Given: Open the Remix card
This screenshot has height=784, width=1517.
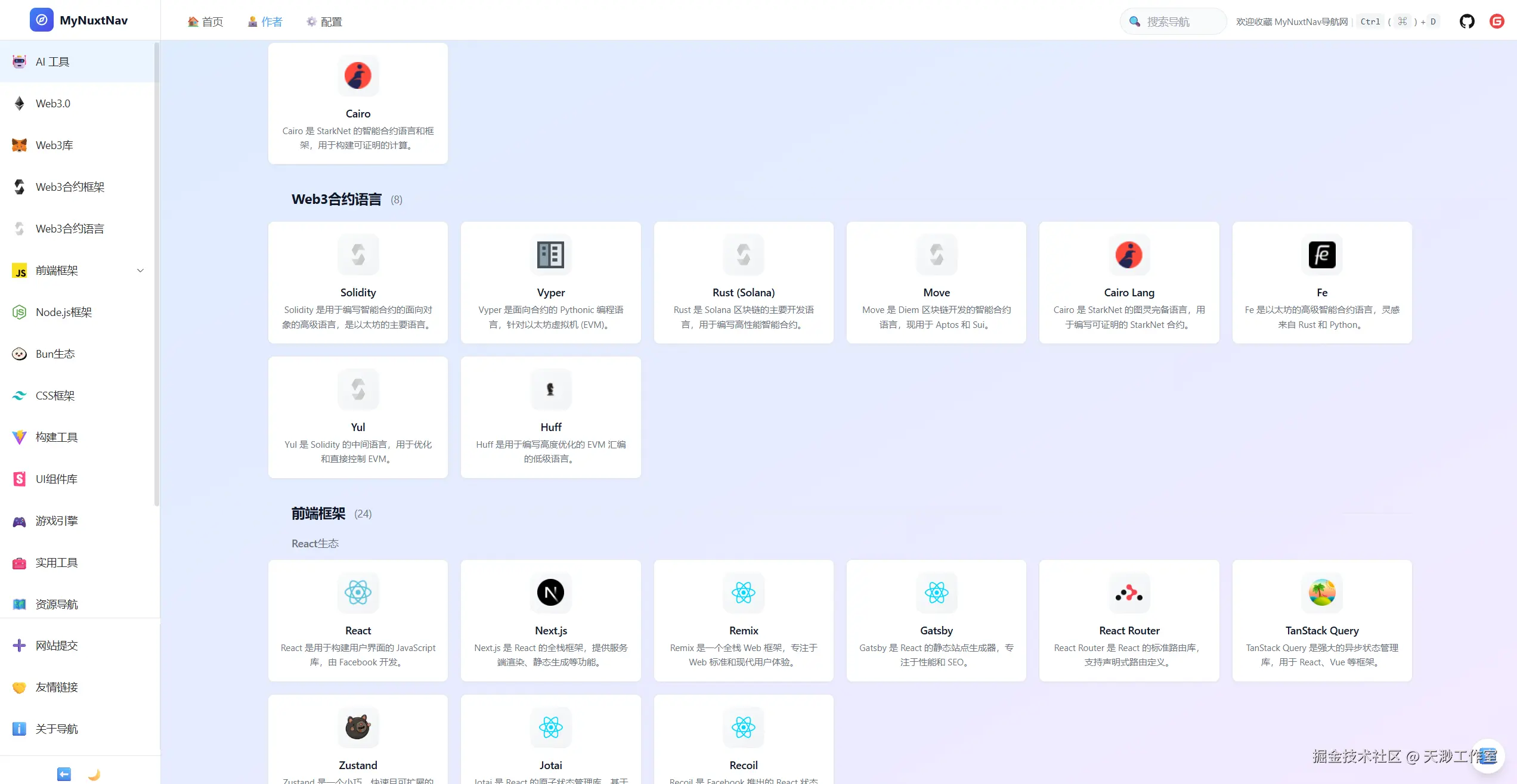Looking at the screenshot, I should pos(744,621).
